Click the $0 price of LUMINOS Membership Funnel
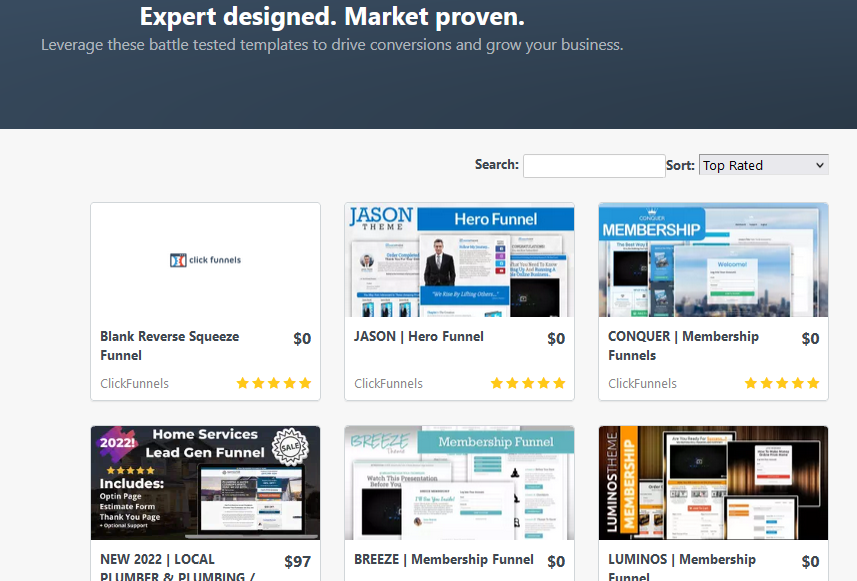The image size is (857, 581). (x=810, y=562)
